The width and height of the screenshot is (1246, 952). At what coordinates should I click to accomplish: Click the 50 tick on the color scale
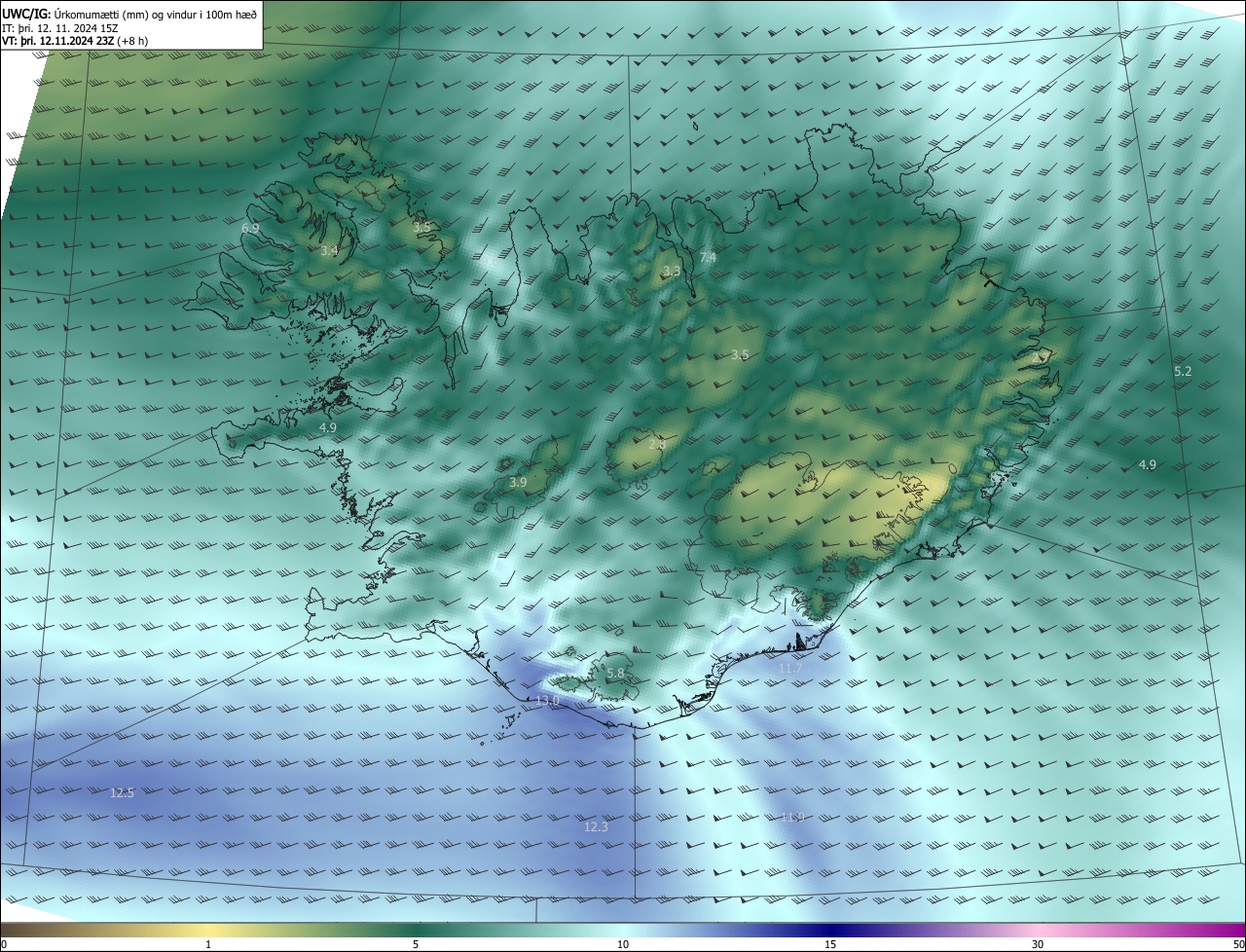pos(1238,945)
